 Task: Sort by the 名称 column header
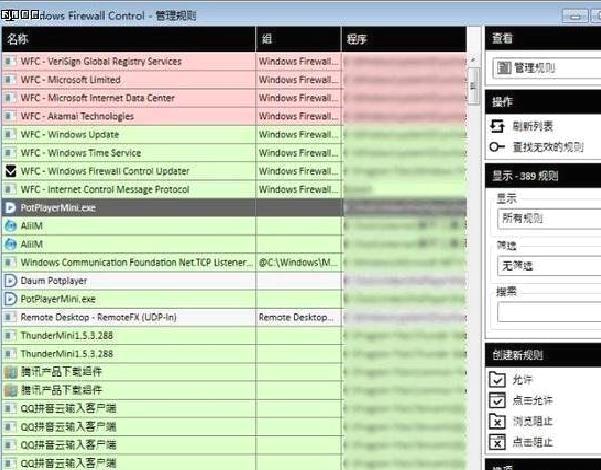(128, 39)
